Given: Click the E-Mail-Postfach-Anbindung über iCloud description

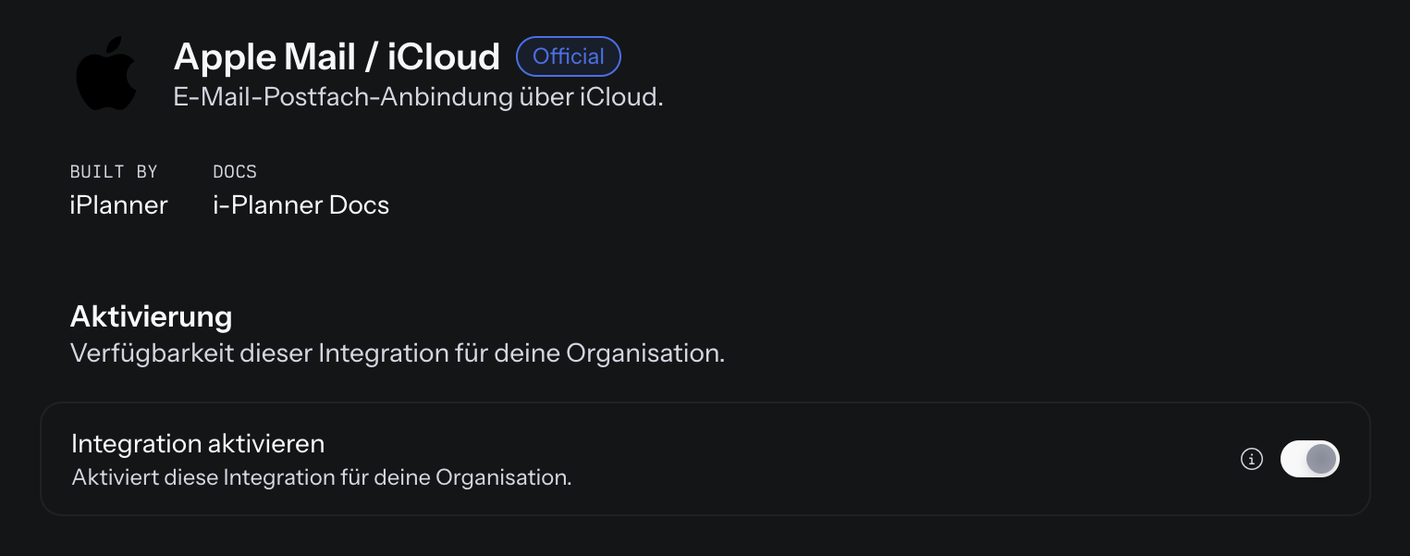Looking at the screenshot, I should click(418, 98).
